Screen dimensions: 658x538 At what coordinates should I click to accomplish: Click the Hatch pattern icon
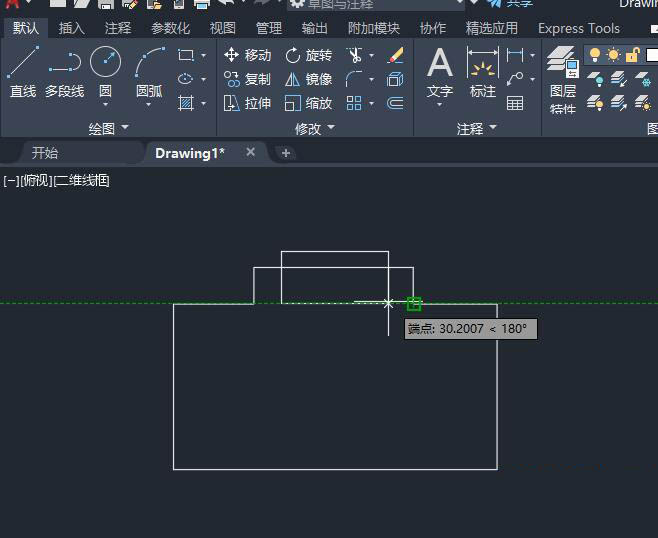[x=185, y=103]
